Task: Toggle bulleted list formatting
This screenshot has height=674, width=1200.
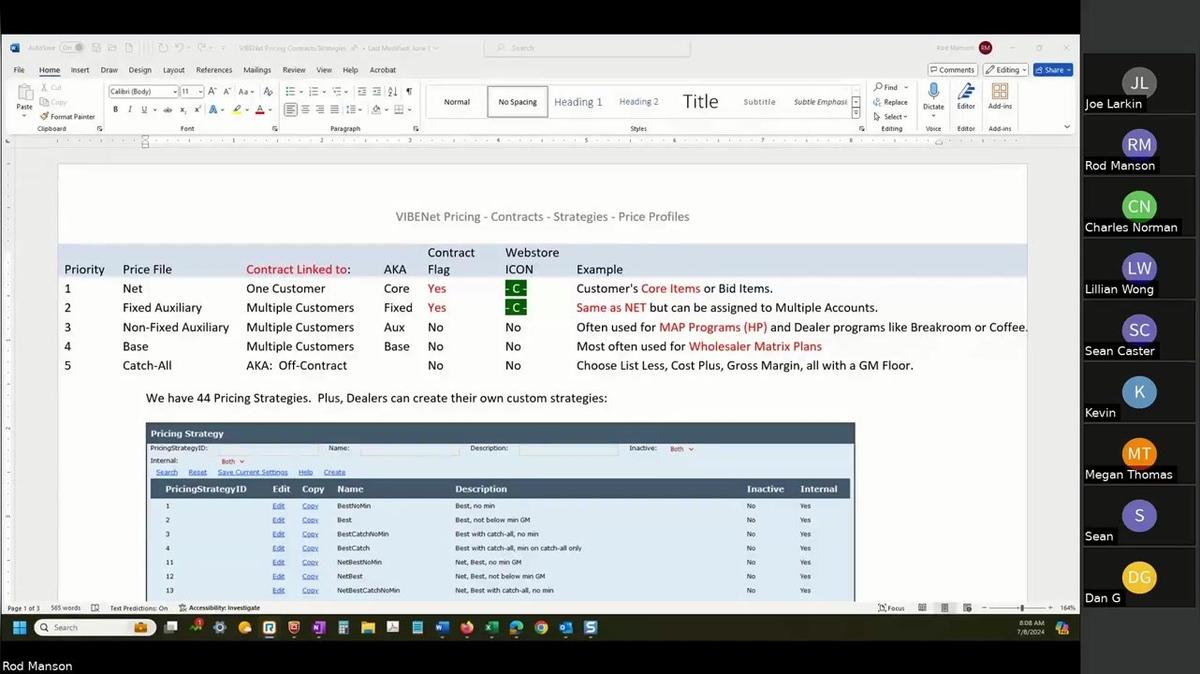Action: point(288,91)
